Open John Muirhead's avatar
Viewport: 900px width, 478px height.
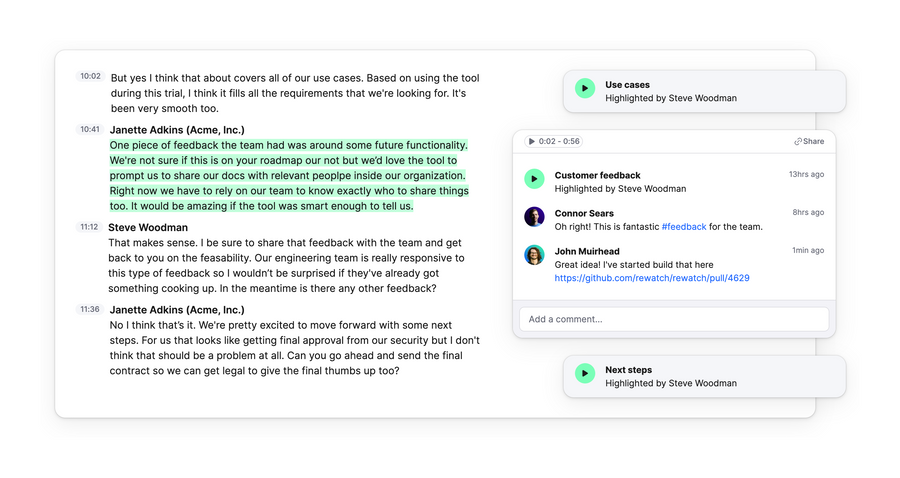coord(534,255)
